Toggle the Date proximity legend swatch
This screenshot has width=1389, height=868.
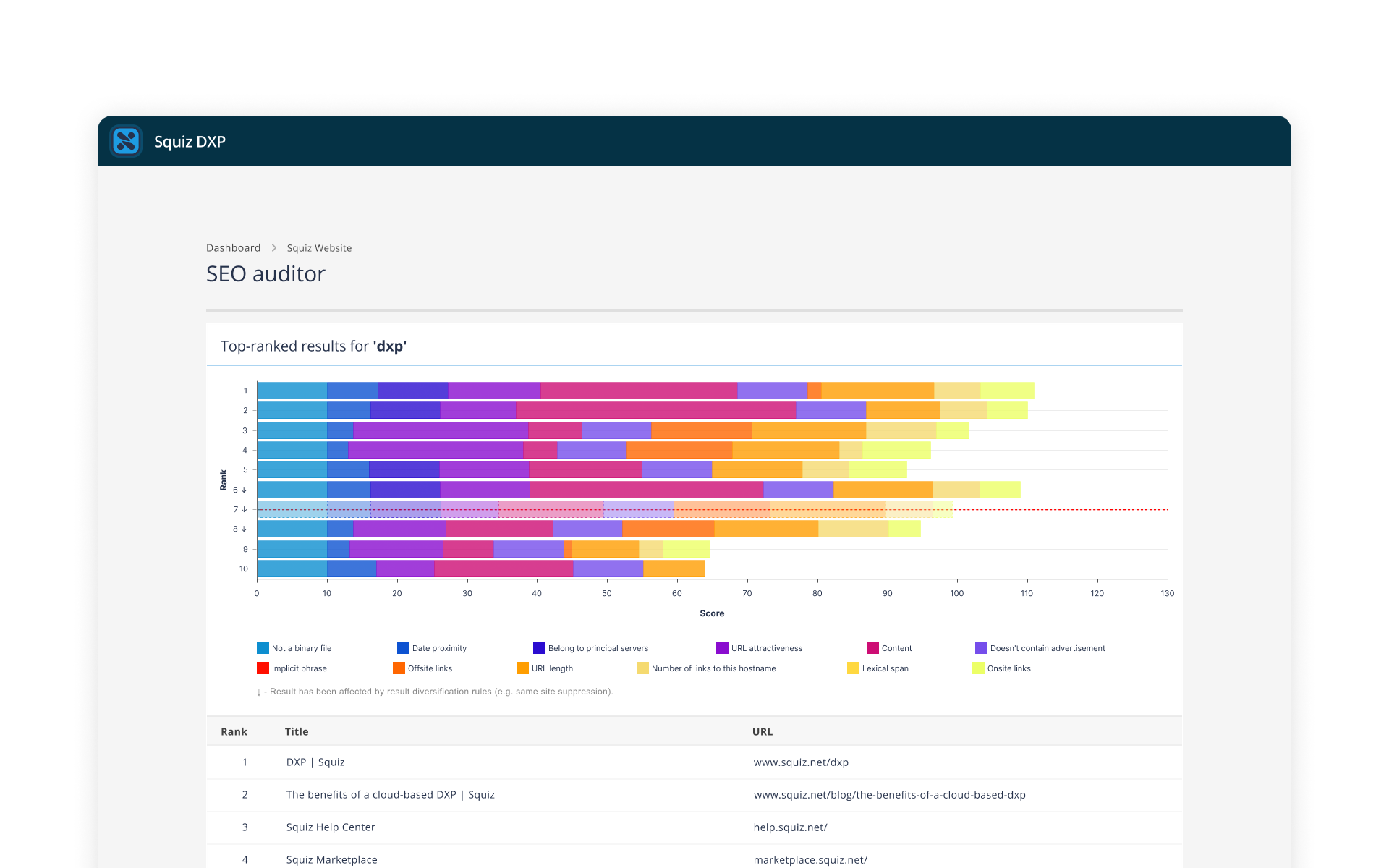click(403, 648)
